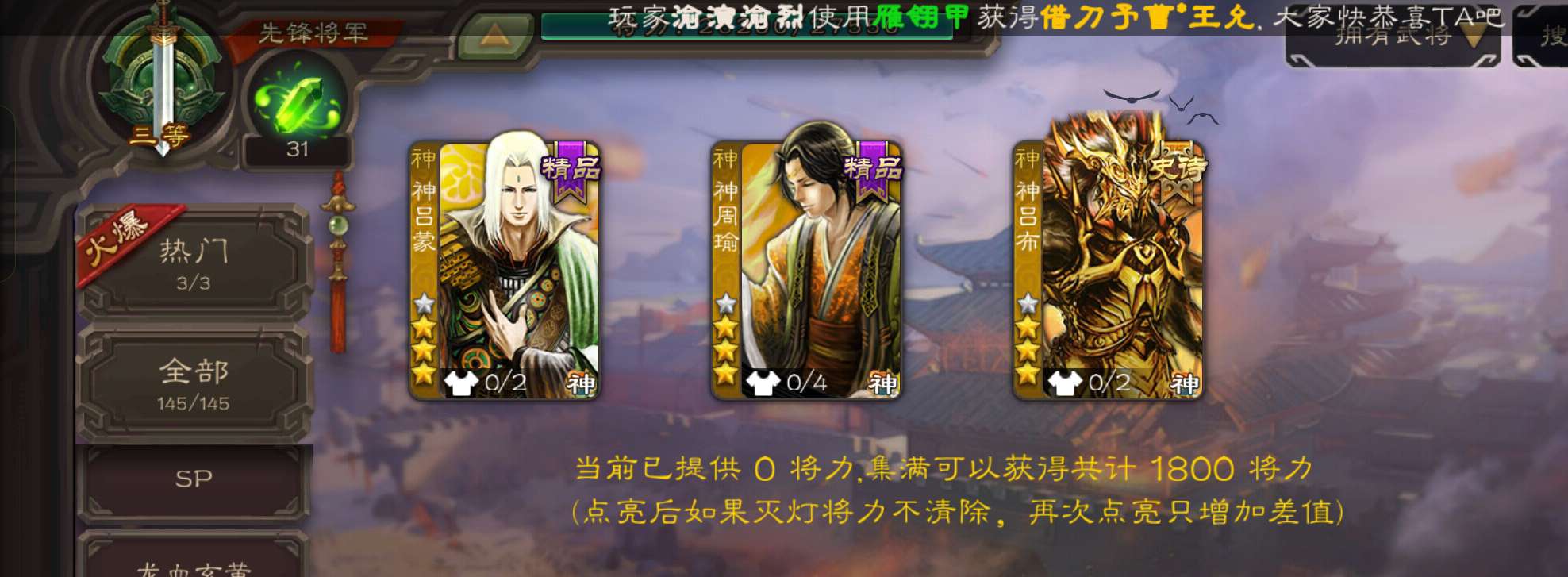Click the 将力 progress bar at top
Image resolution: width=1568 pixels, height=577 pixels.
coord(746,26)
